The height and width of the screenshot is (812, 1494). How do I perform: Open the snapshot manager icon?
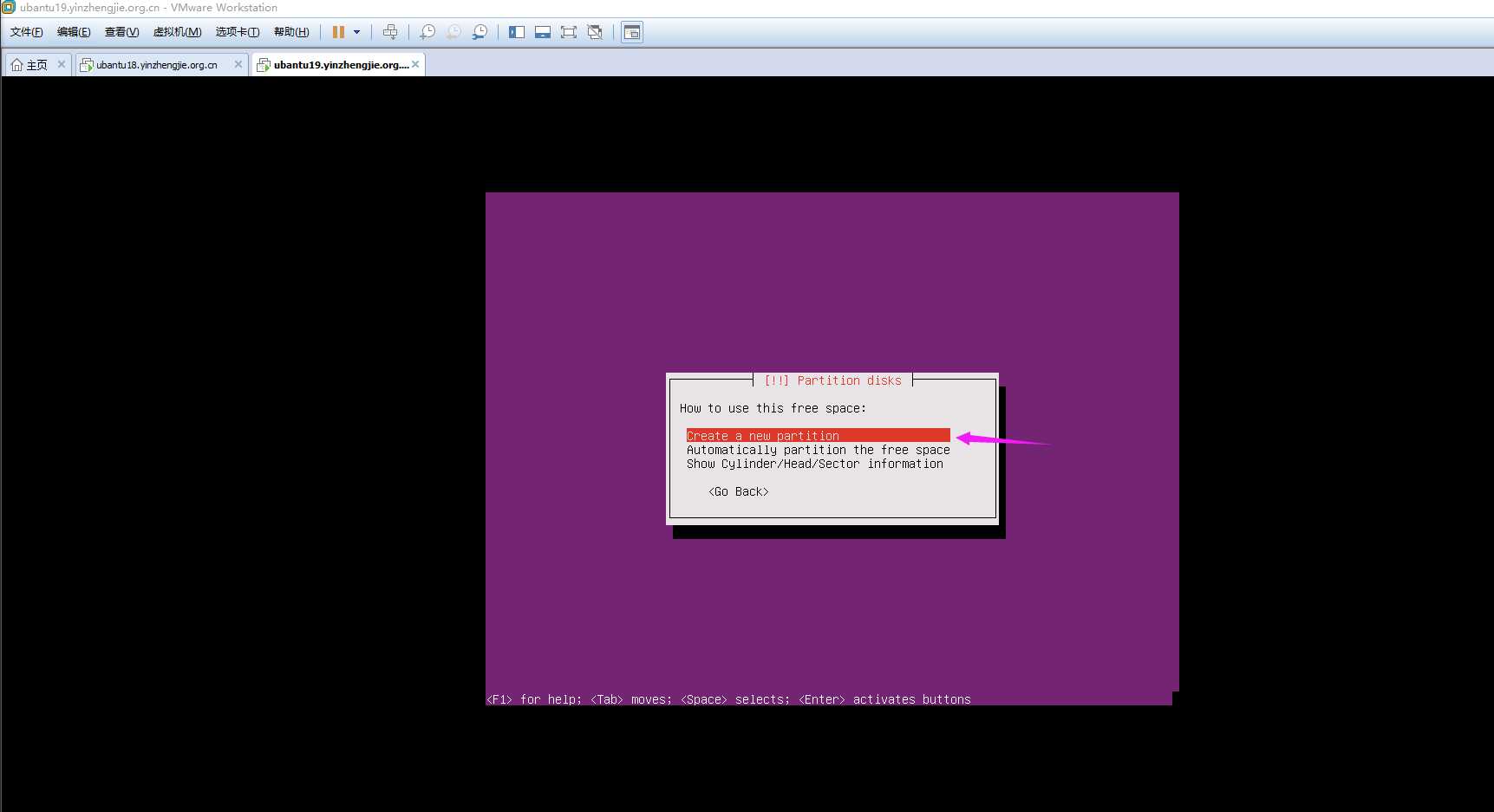(x=480, y=32)
